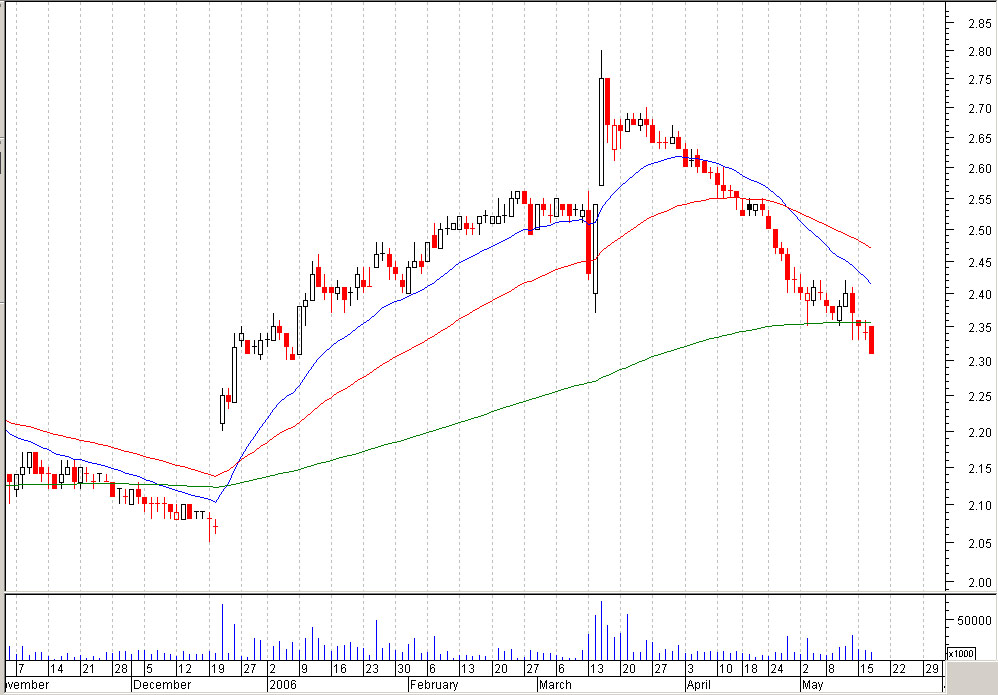Click the "2.50" price axis label

[980, 230]
